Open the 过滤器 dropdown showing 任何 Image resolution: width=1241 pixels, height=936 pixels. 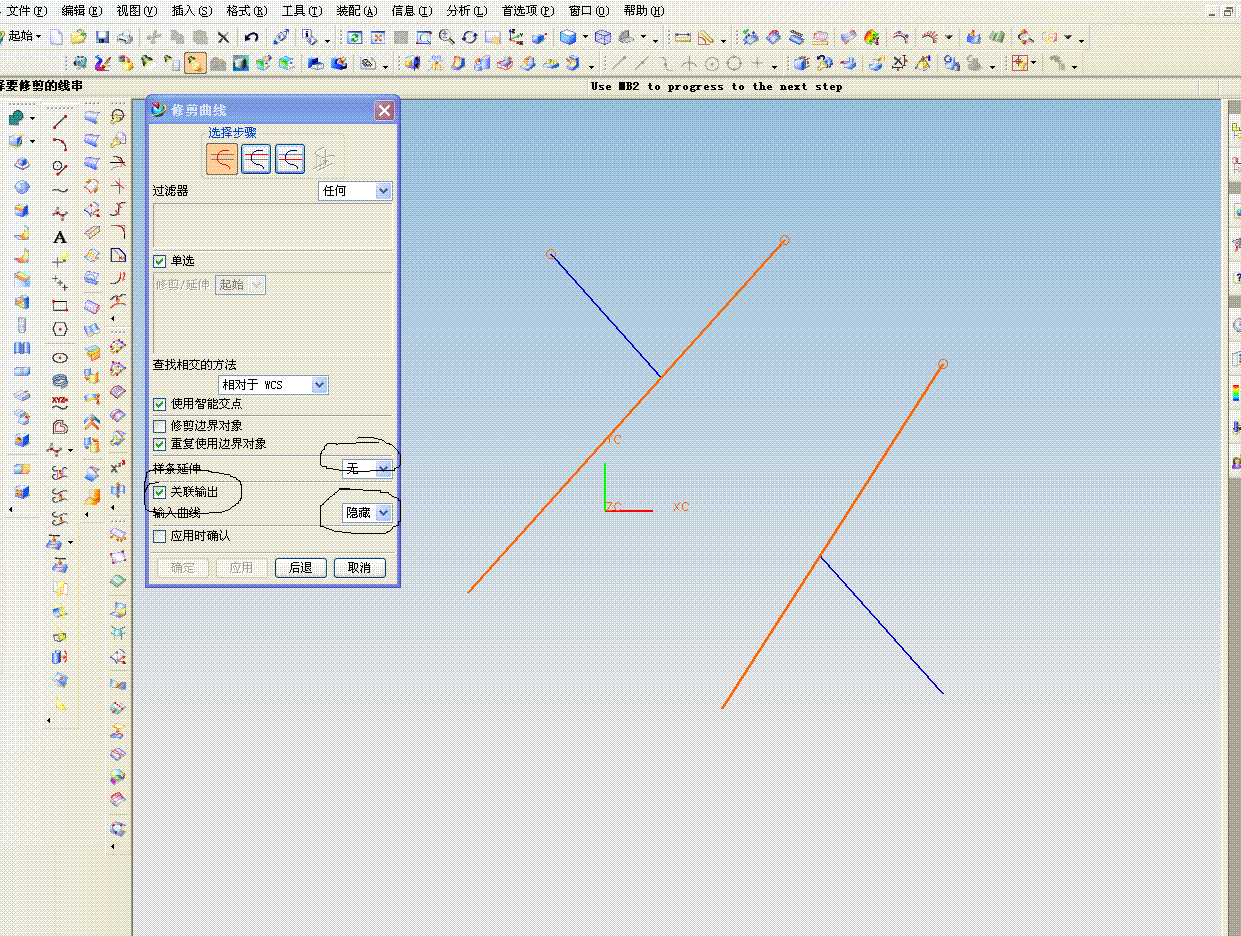pyautogui.click(x=355, y=190)
